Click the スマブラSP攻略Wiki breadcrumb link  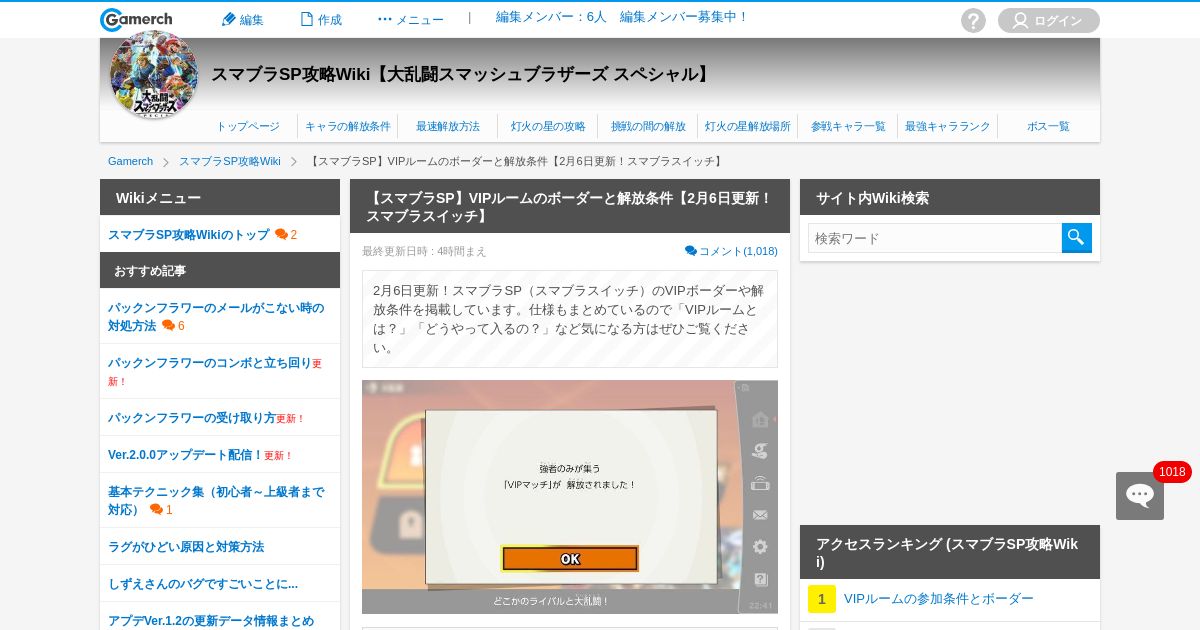click(230, 161)
